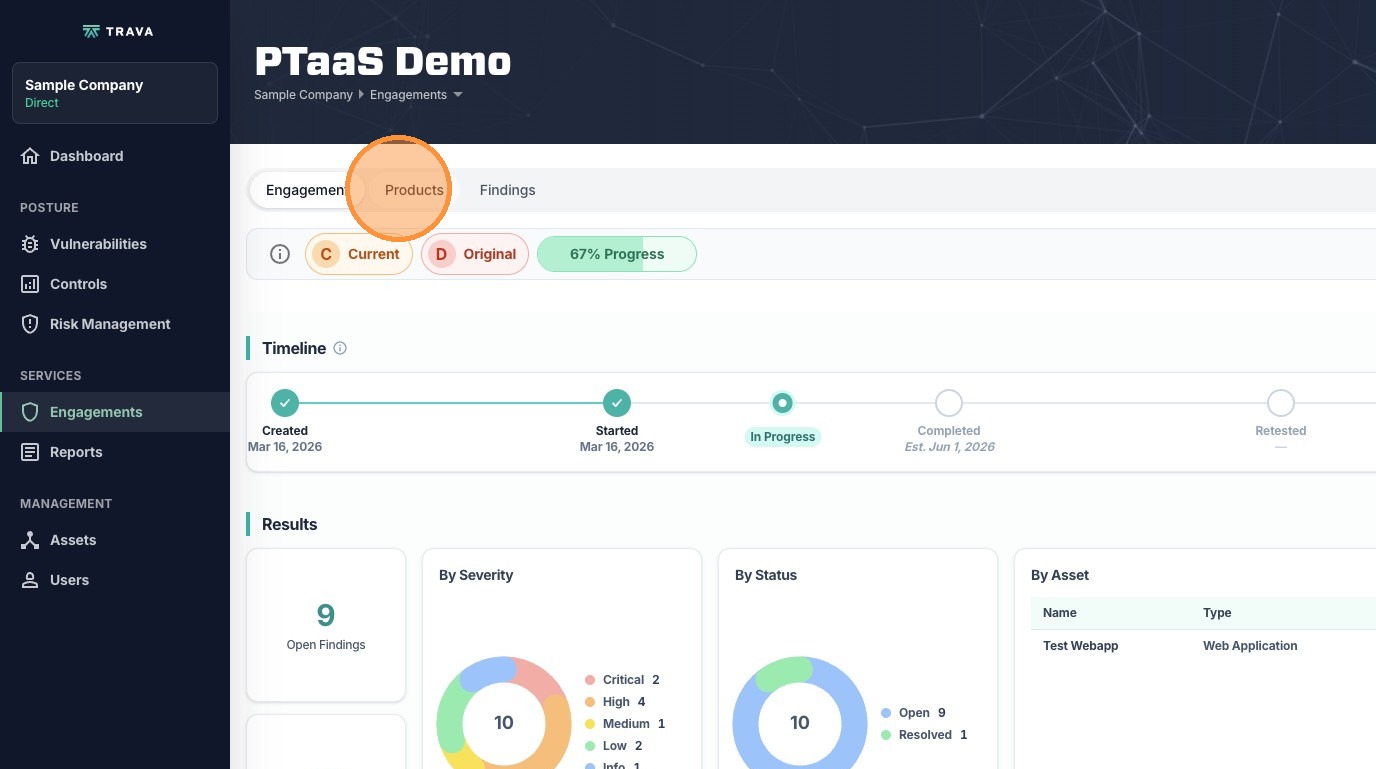Open Vulnerabilities via the bug icon
The height and width of the screenshot is (769, 1376).
[x=30, y=244]
